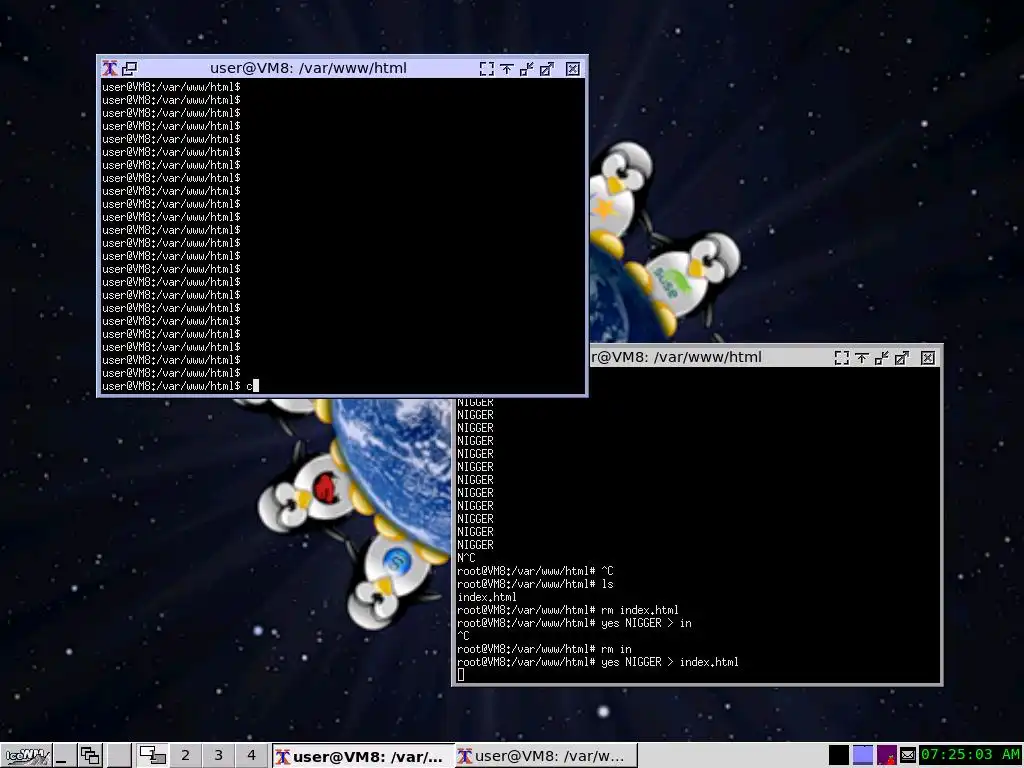This screenshot has height=768, width=1024.
Task: Click the front terminal's maximize arrow icon
Action: click(x=547, y=69)
